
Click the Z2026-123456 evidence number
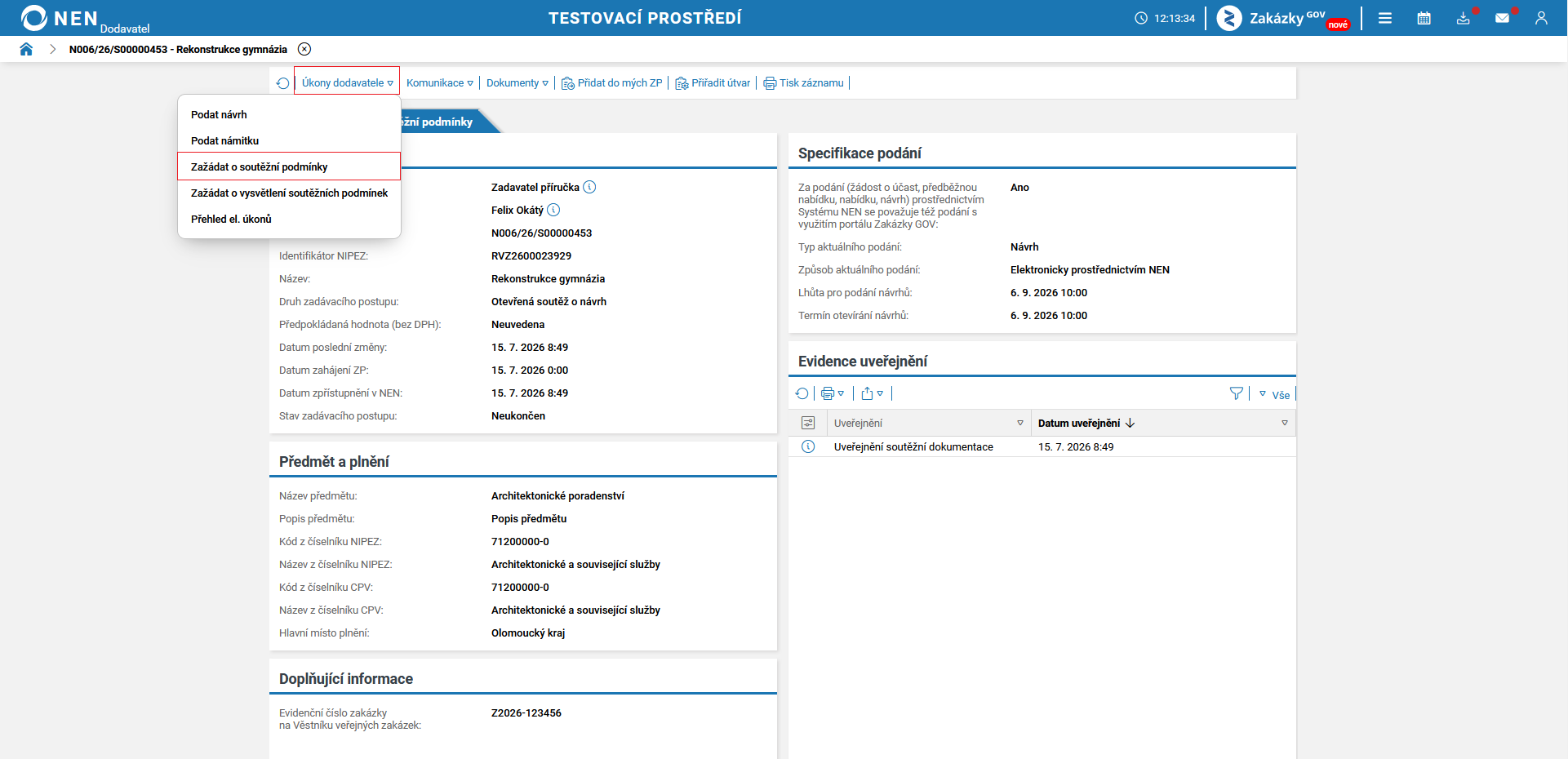[526, 712]
